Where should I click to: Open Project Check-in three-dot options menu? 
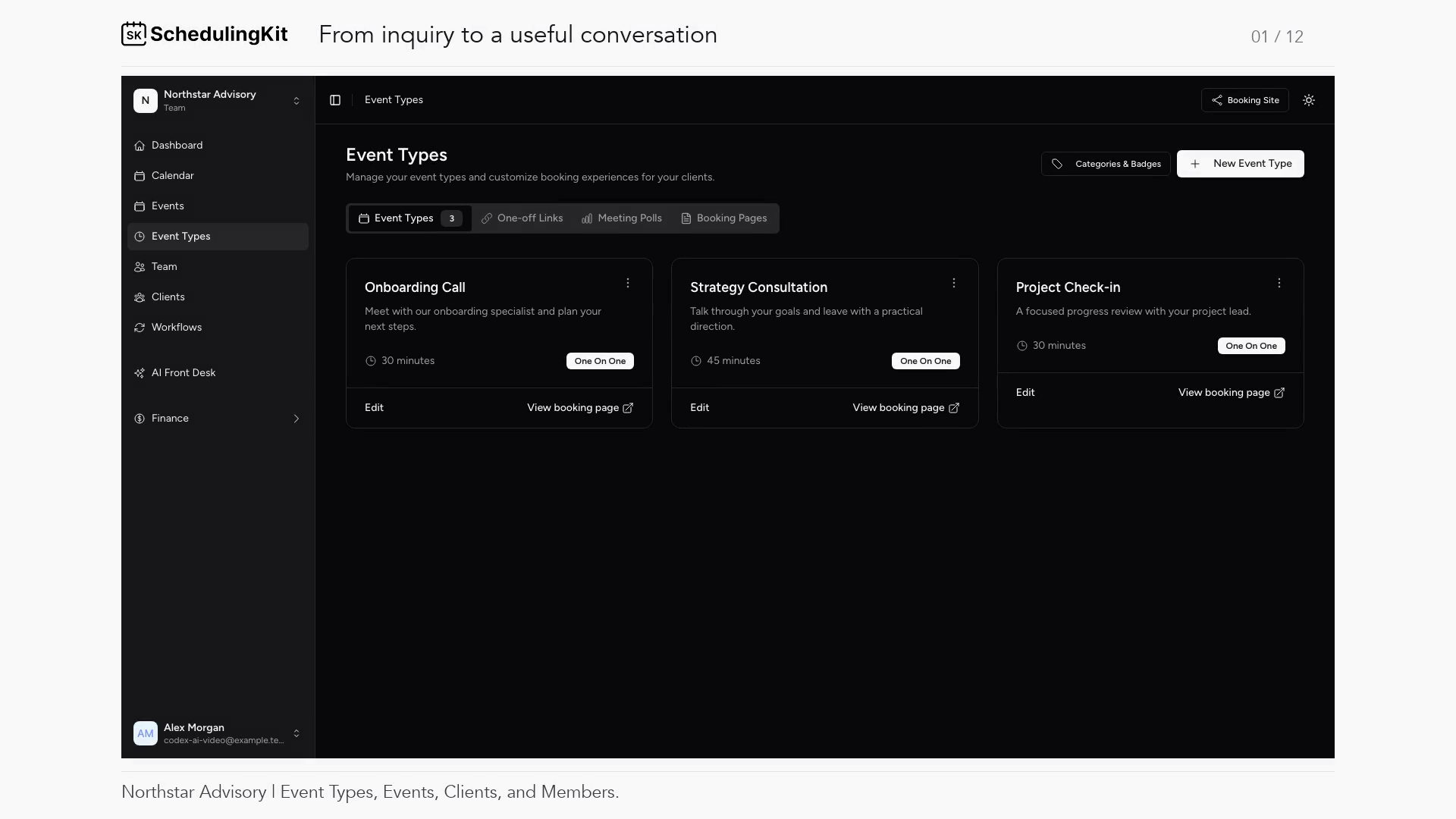click(1279, 283)
